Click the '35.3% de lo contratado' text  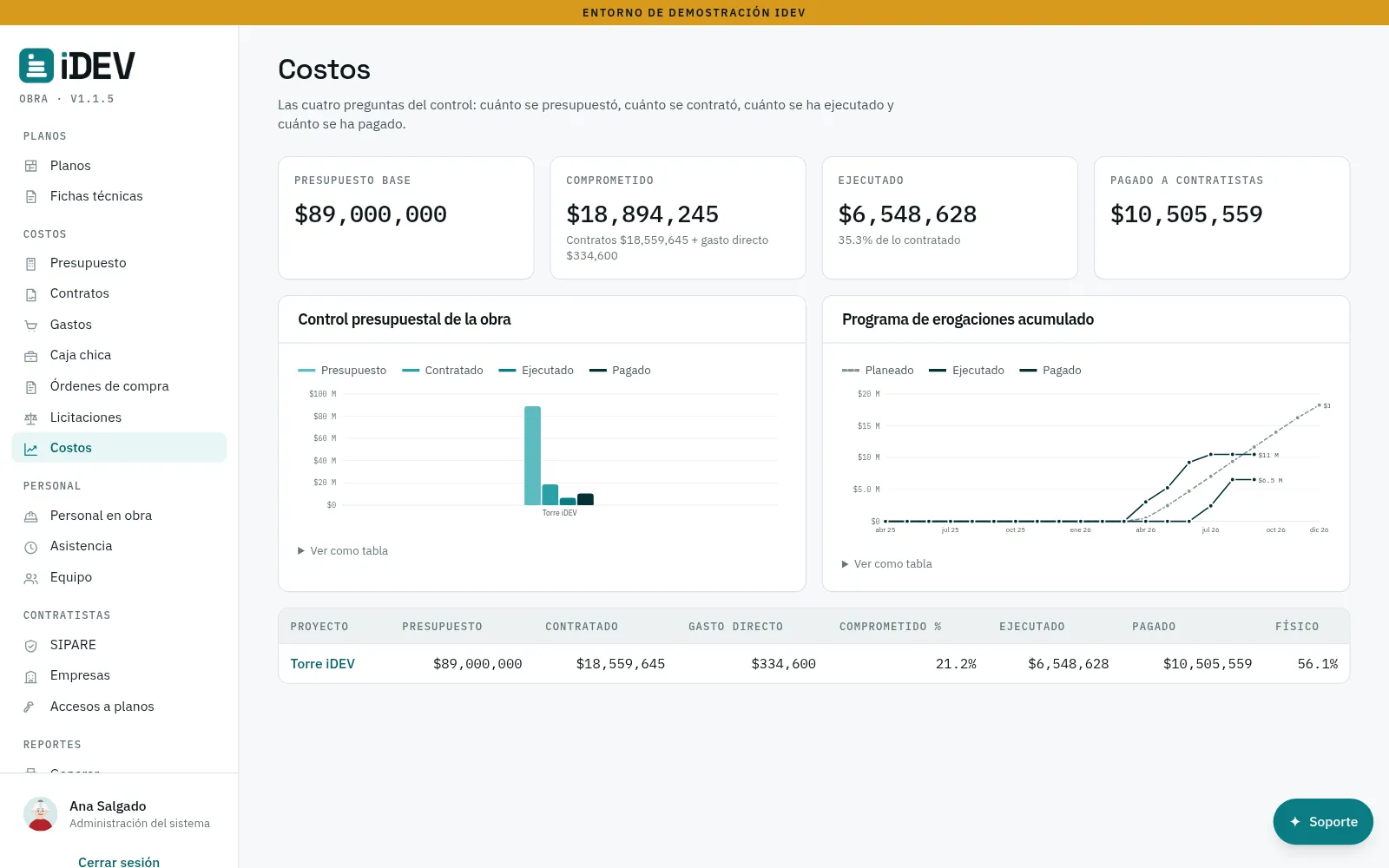pos(899,240)
